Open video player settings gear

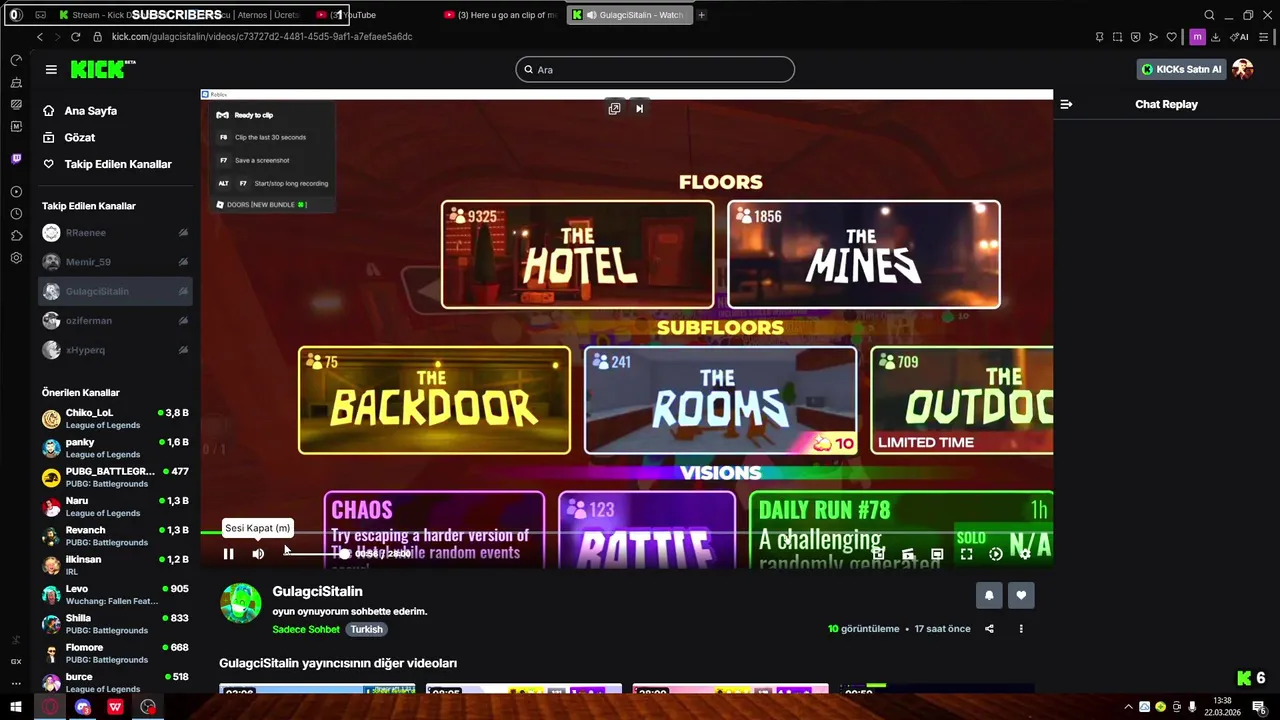[1024, 554]
